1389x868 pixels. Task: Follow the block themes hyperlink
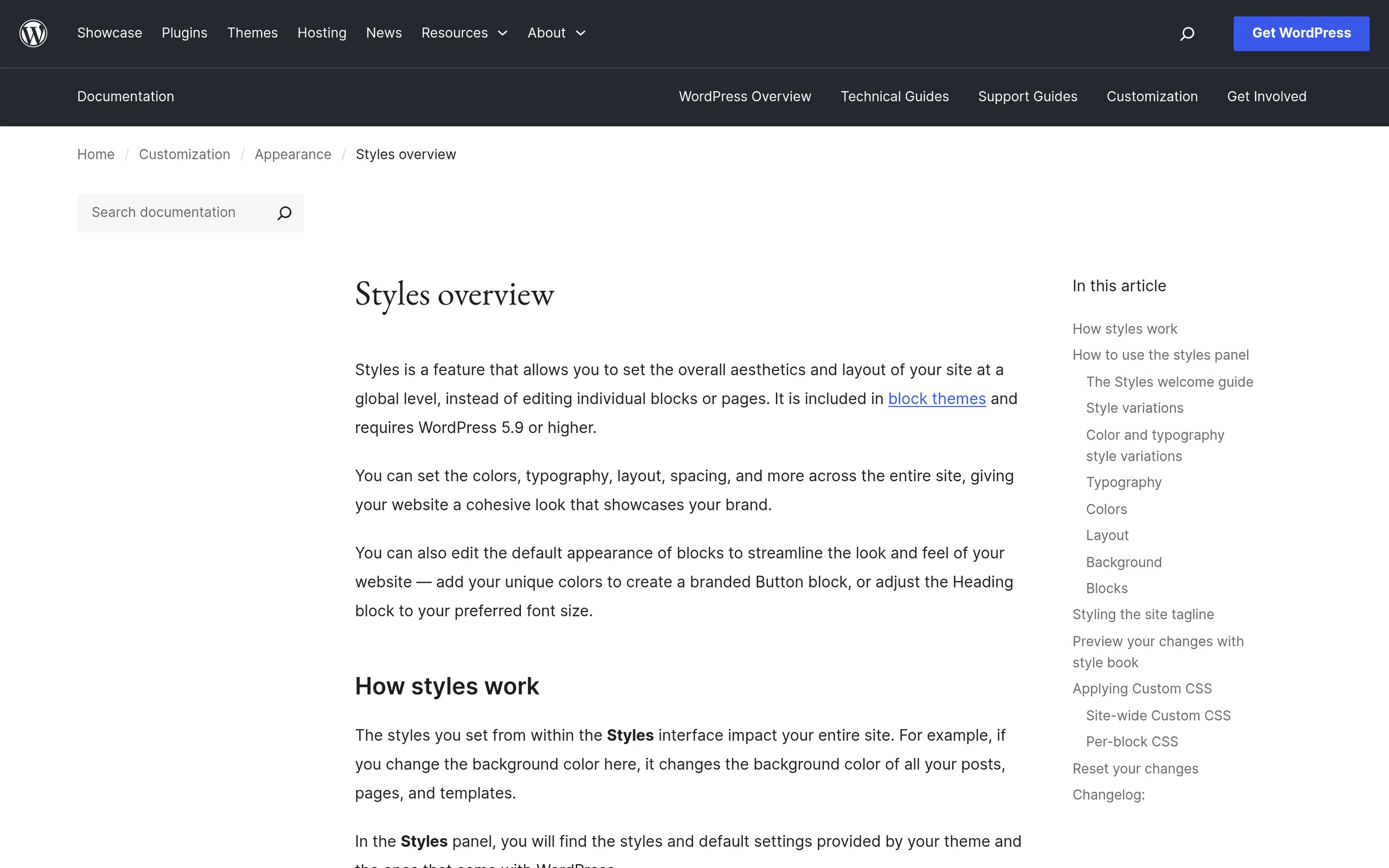[x=936, y=398]
